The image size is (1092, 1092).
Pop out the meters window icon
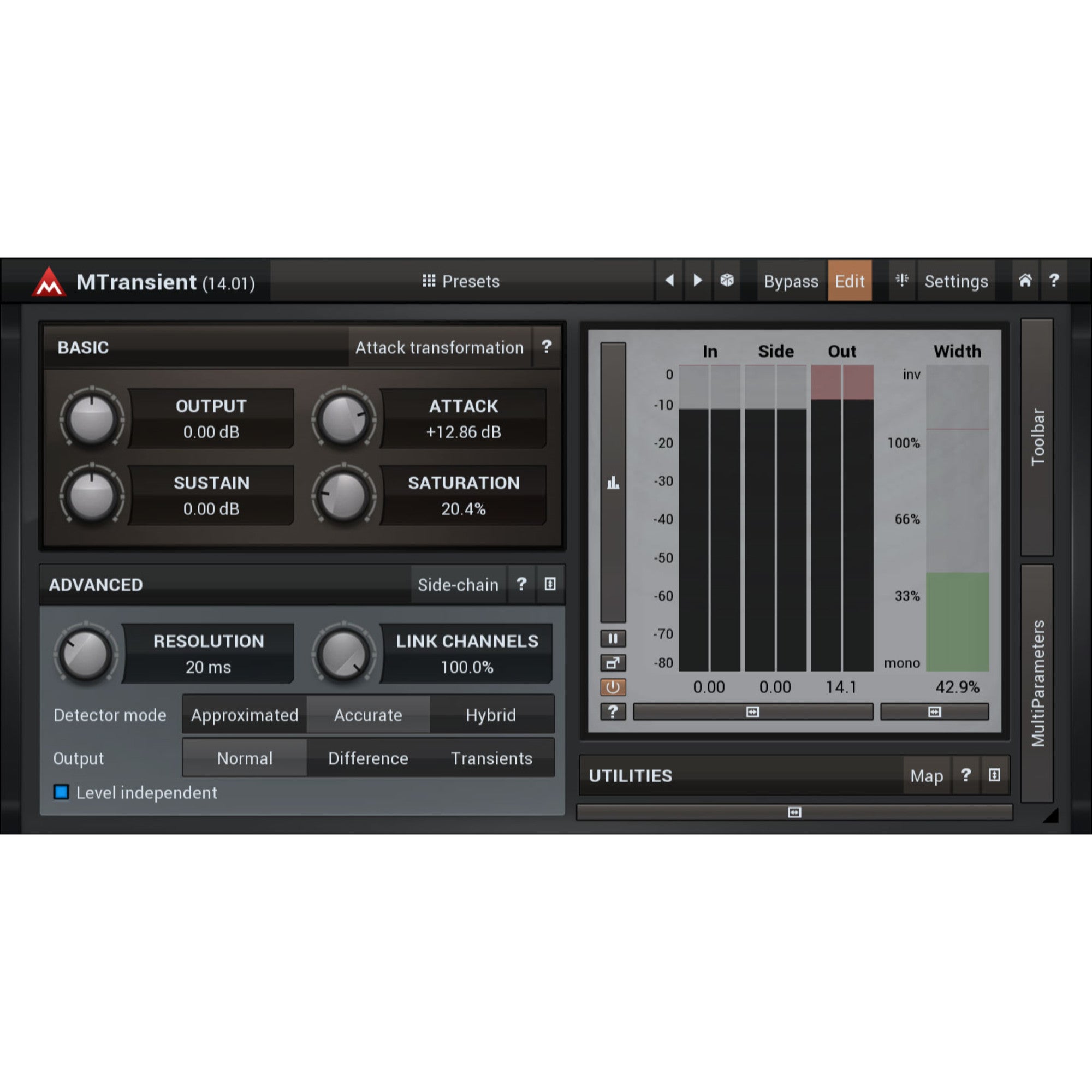[x=613, y=663]
